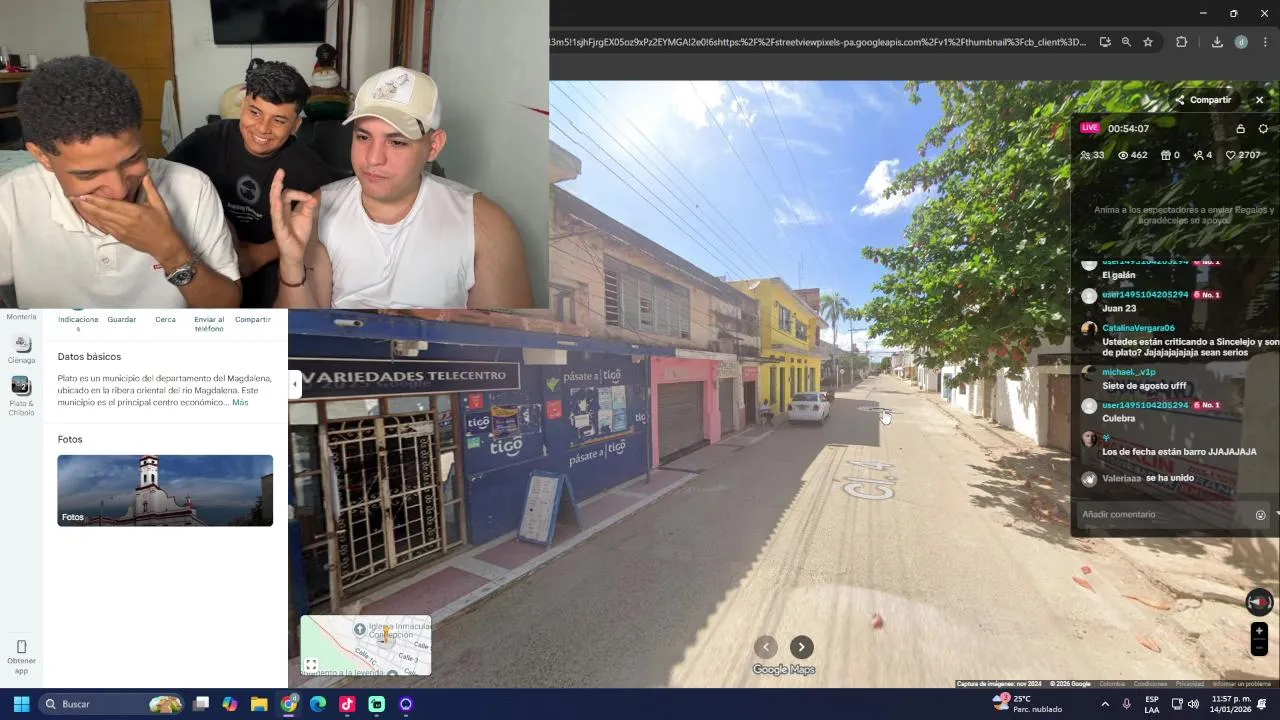Click the 'Juan 23' chat message

pos(1119,309)
